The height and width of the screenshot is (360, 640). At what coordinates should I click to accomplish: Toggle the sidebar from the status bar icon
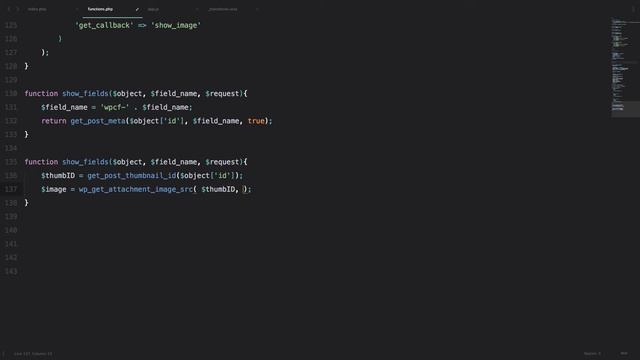(4, 353)
